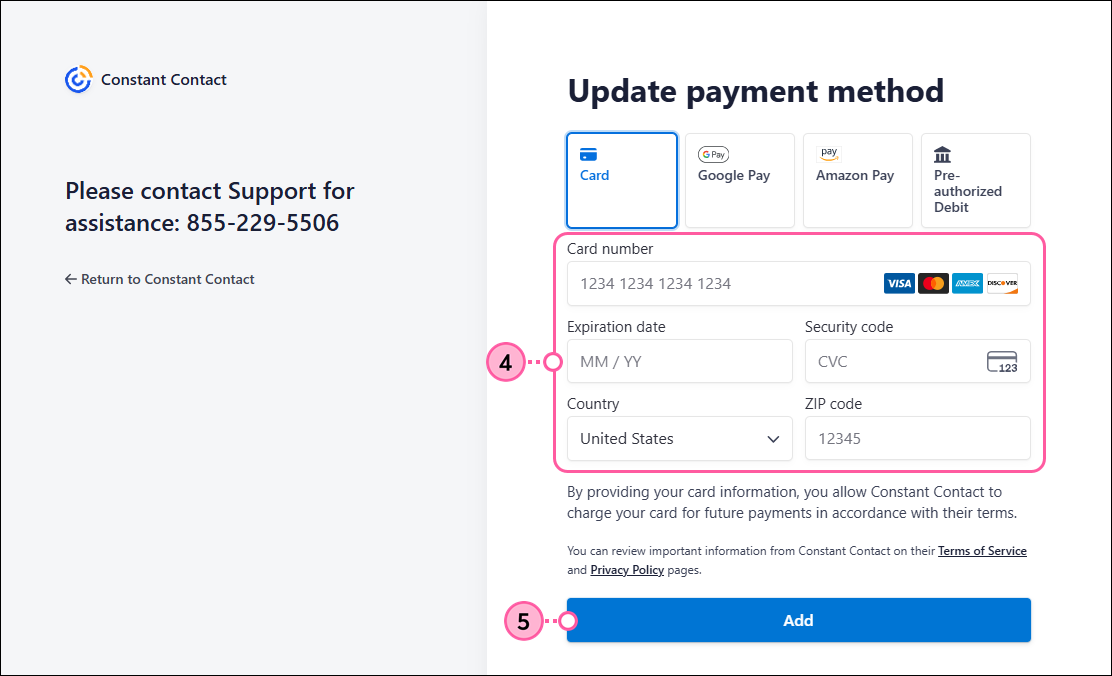Screen dimensions: 1112x676
Task: Open the Terms of Service link
Action: [982, 550]
